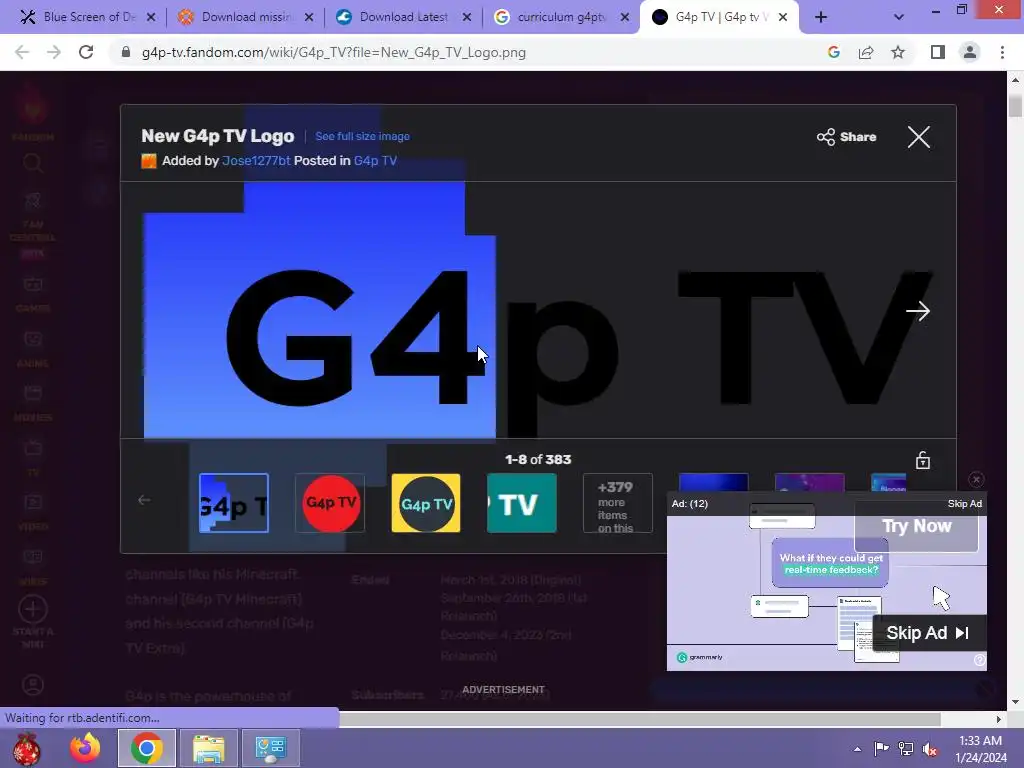
Task: Toggle the carousel pin lock icon
Action: tap(923, 460)
